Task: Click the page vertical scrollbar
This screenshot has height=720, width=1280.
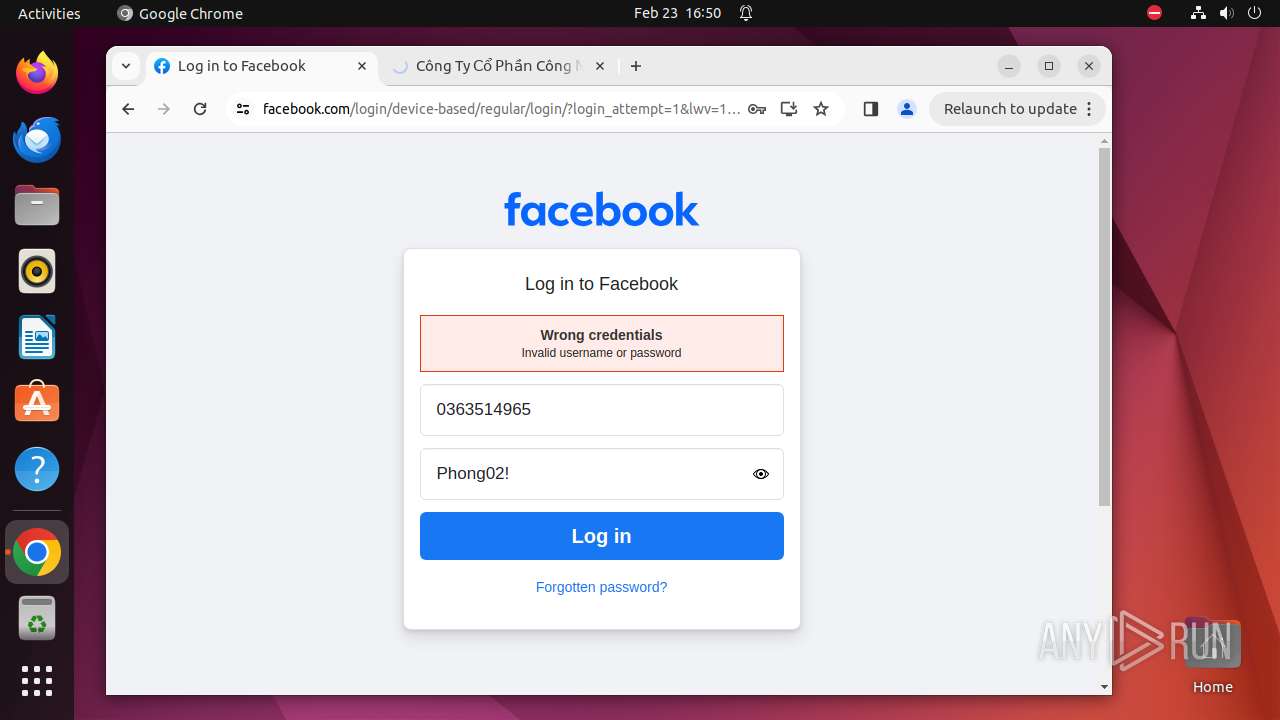Action: click(x=1104, y=327)
